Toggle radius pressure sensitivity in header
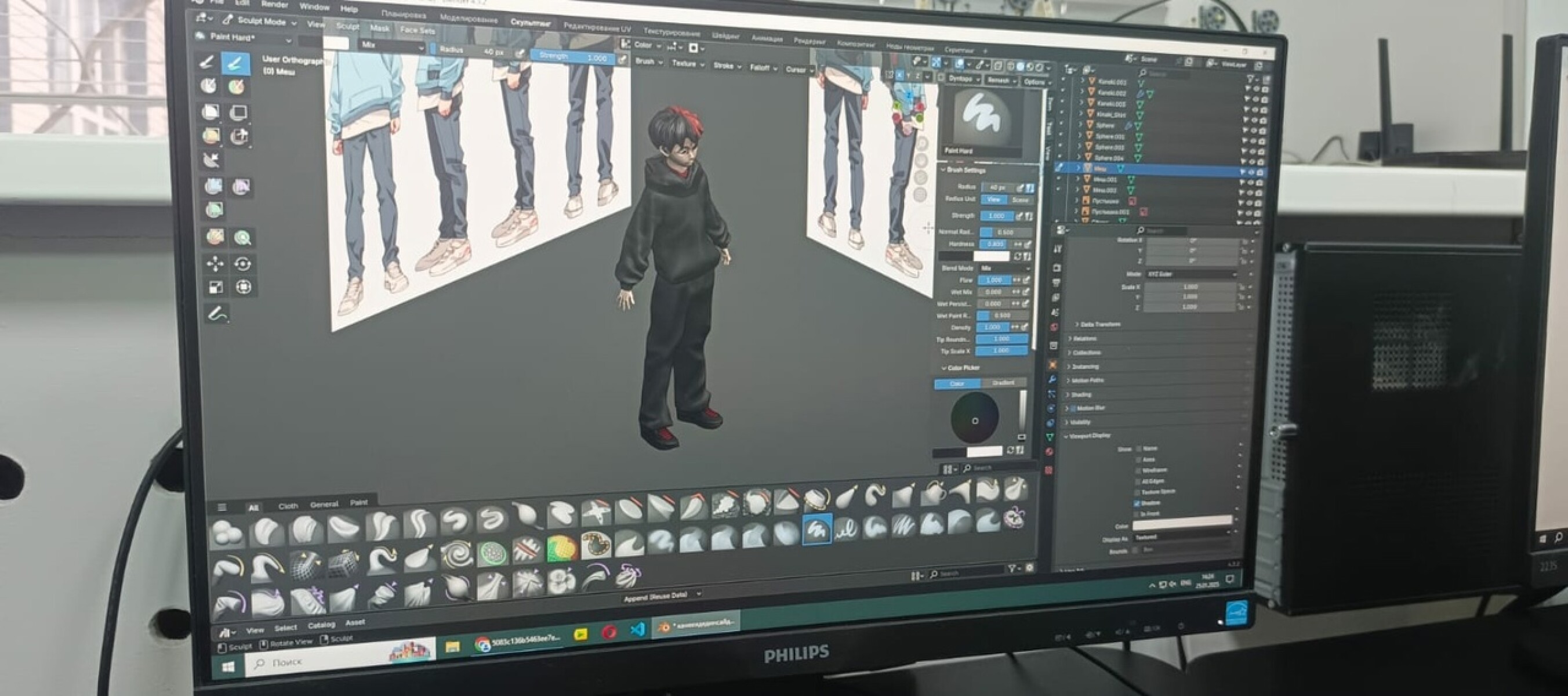Screen dimensions: 1568x696 (x=520, y=53)
